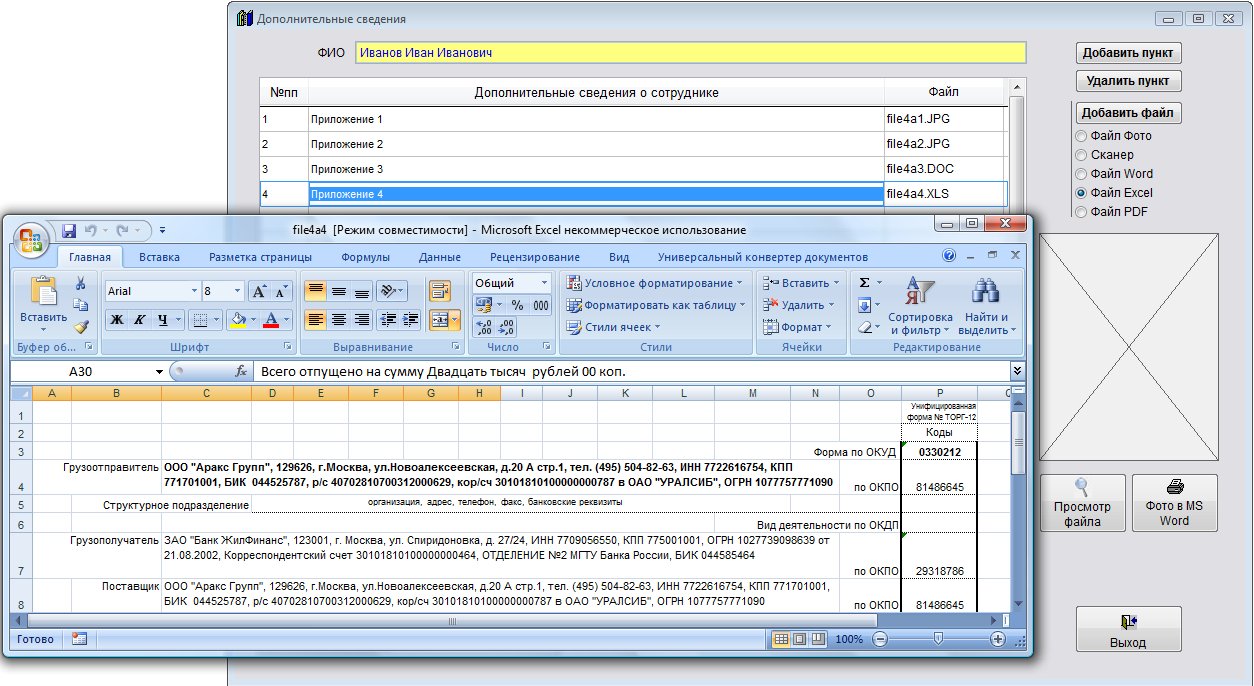Select the Файл PDF radio button

1081,212
